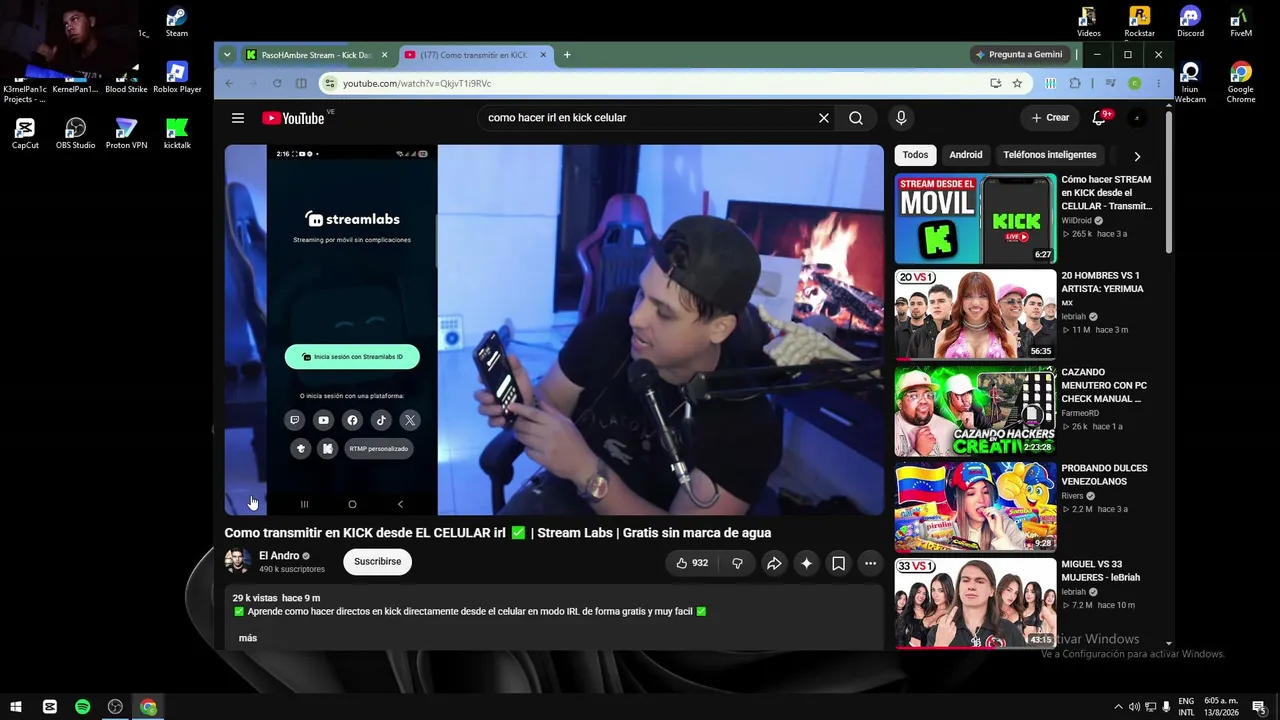Open YouTube notifications bell
Viewport: 1280px width, 720px height.
1100,118
